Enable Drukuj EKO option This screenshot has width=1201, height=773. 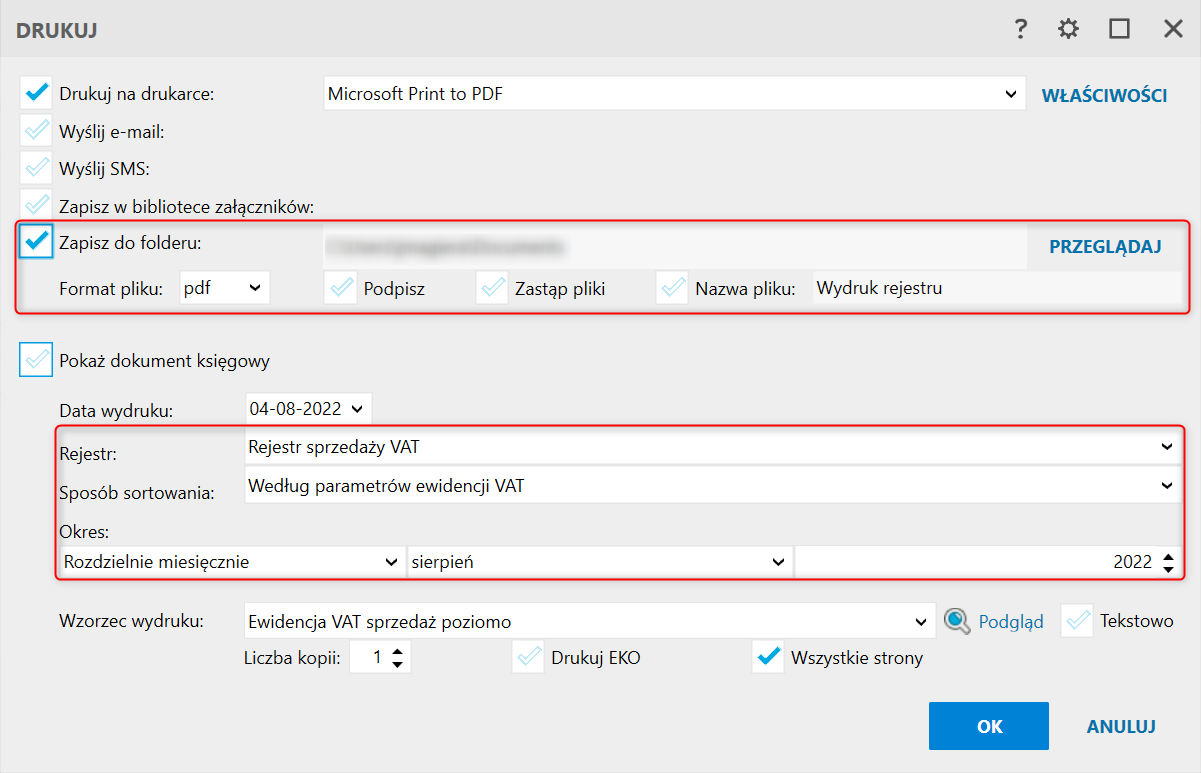(527, 658)
